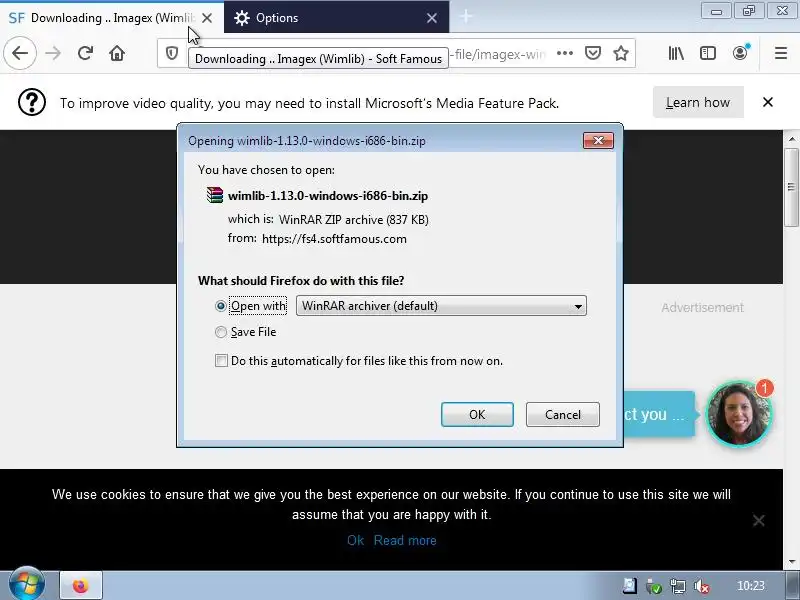
Task: Click the WinRAR archive file icon
Action: [215, 195]
